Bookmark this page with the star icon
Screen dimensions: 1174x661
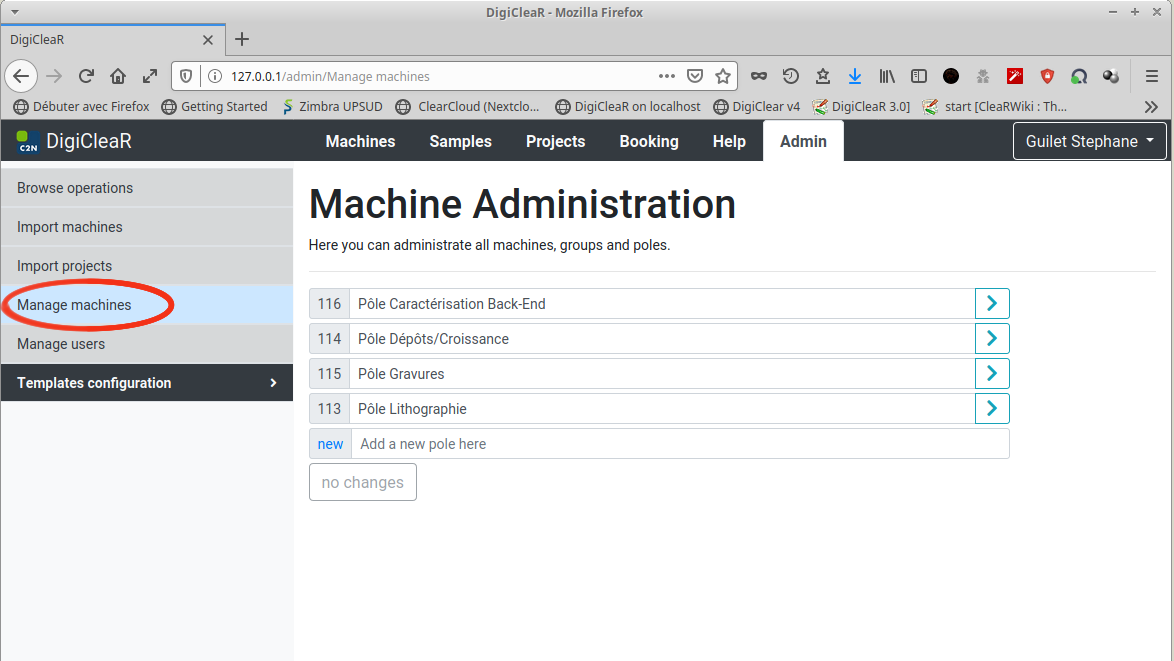pyautogui.click(x=723, y=76)
